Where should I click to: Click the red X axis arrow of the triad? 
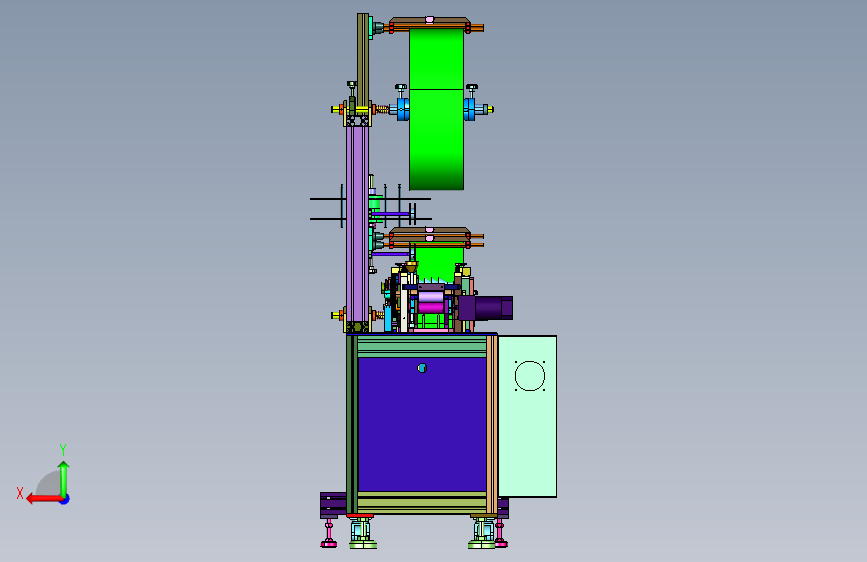pyautogui.click(x=43, y=499)
